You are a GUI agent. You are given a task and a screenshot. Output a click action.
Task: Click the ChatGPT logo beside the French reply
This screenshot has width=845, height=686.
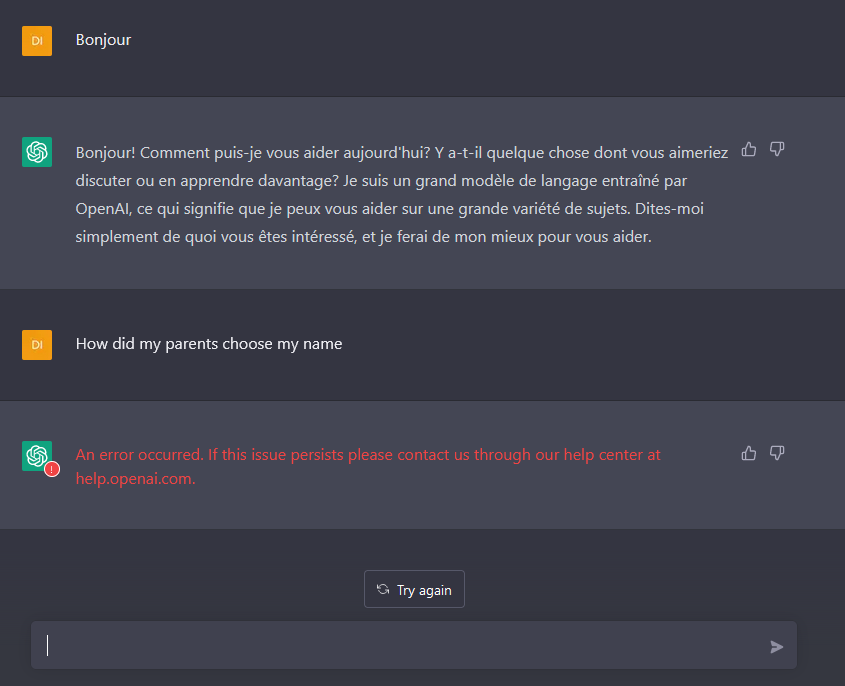37,152
